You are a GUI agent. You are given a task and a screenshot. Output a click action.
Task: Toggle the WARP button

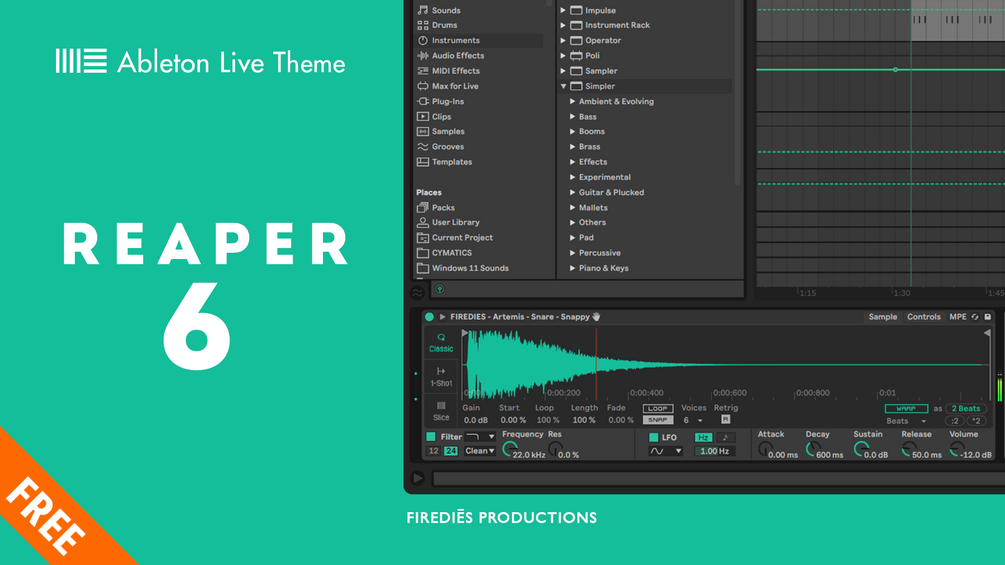coord(906,409)
